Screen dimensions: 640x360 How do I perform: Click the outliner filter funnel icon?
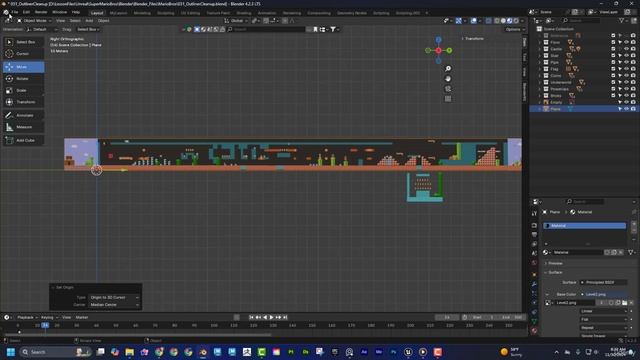pyautogui.click(x=622, y=20)
